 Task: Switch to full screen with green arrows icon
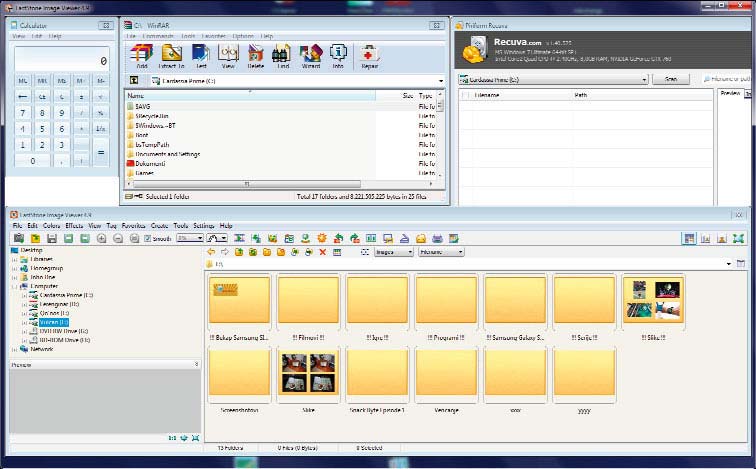(738, 238)
